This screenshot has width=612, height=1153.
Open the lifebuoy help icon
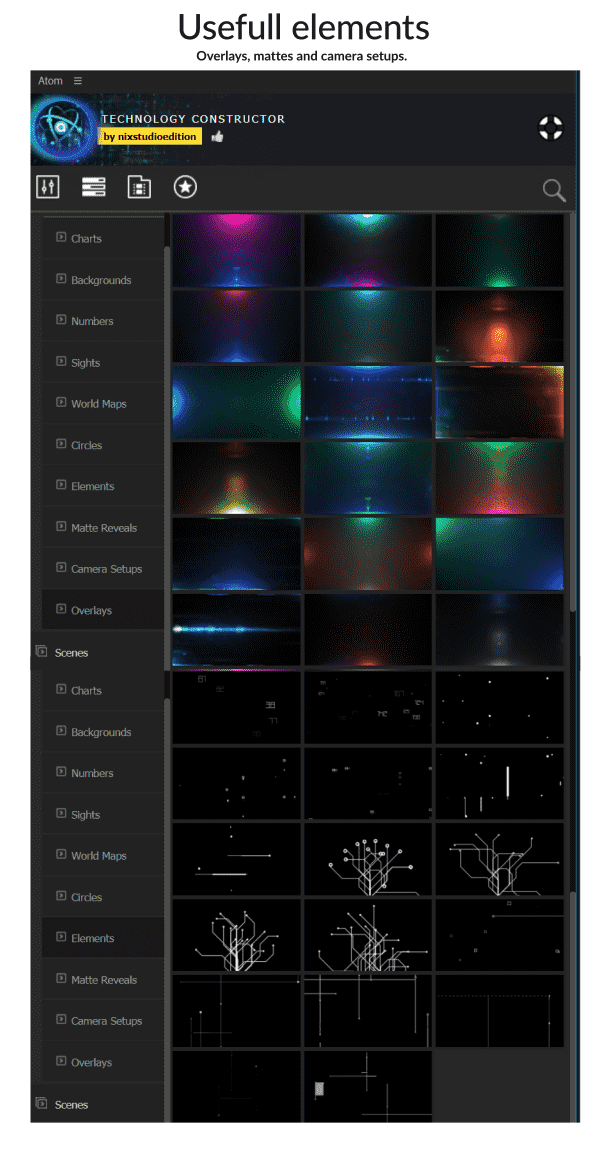550,128
